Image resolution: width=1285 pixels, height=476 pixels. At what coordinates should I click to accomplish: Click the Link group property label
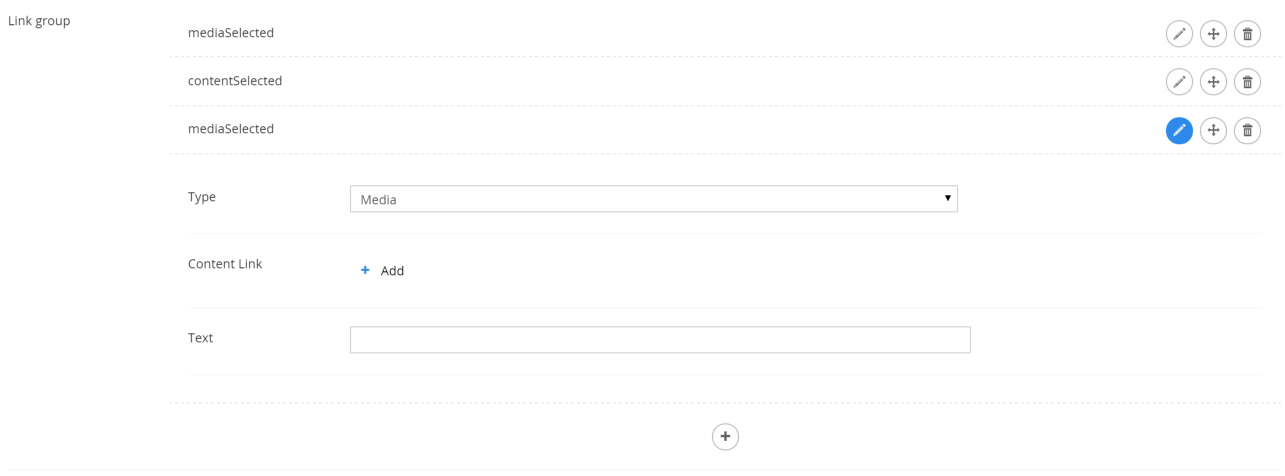point(39,21)
